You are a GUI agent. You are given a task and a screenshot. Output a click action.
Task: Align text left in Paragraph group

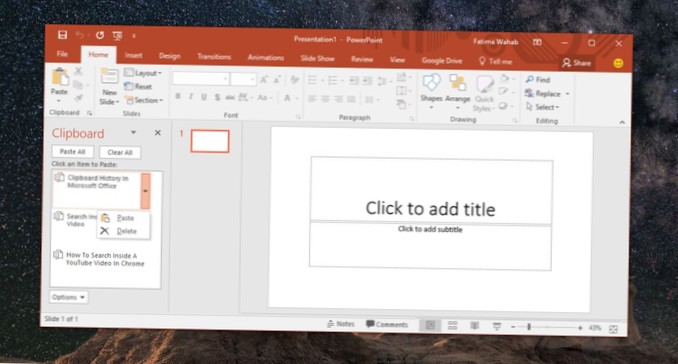tap(312, 99)
